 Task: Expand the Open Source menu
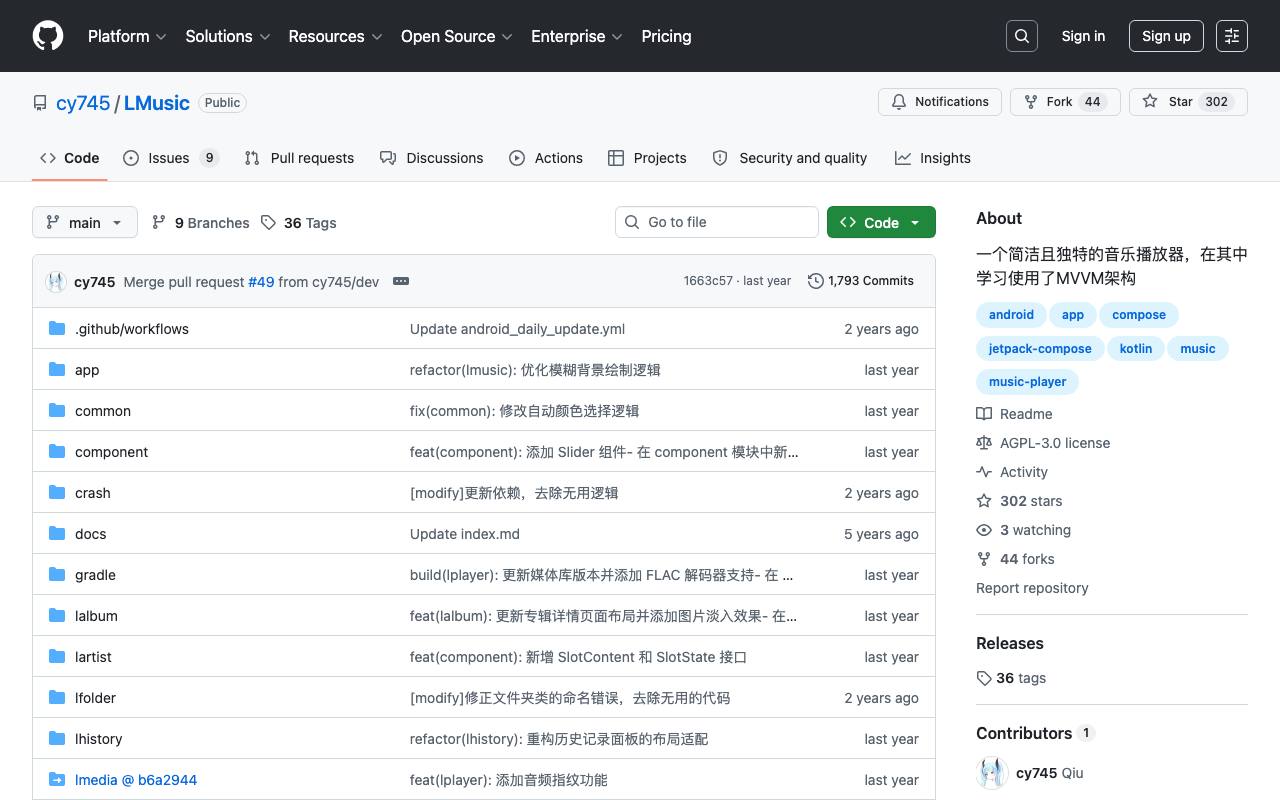[x=457, y=36]
